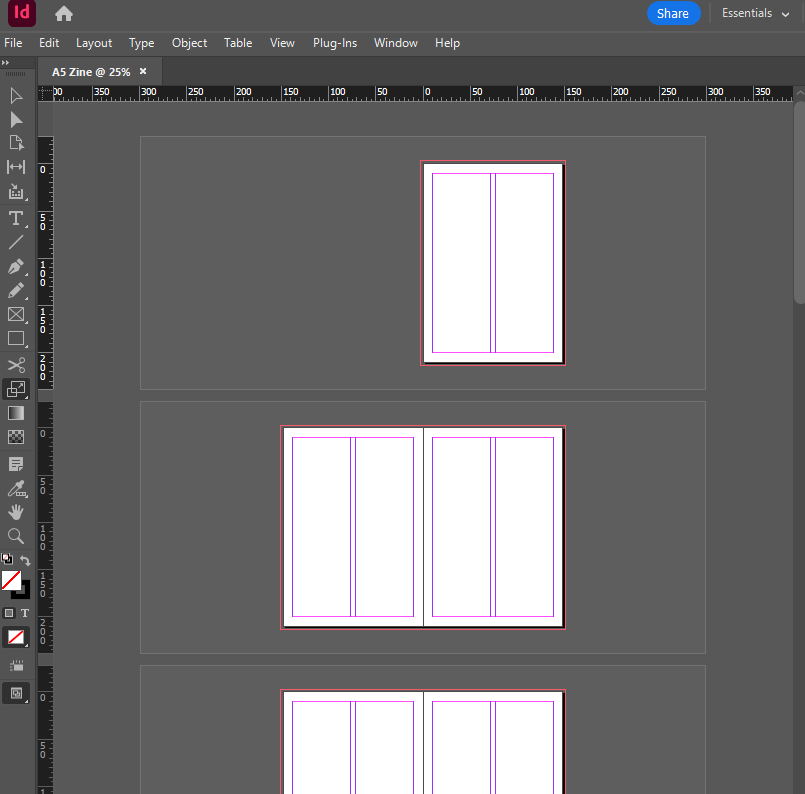Screen dimensions: 805x794
Task: Choose the Page tool
Action: point(16,143)
